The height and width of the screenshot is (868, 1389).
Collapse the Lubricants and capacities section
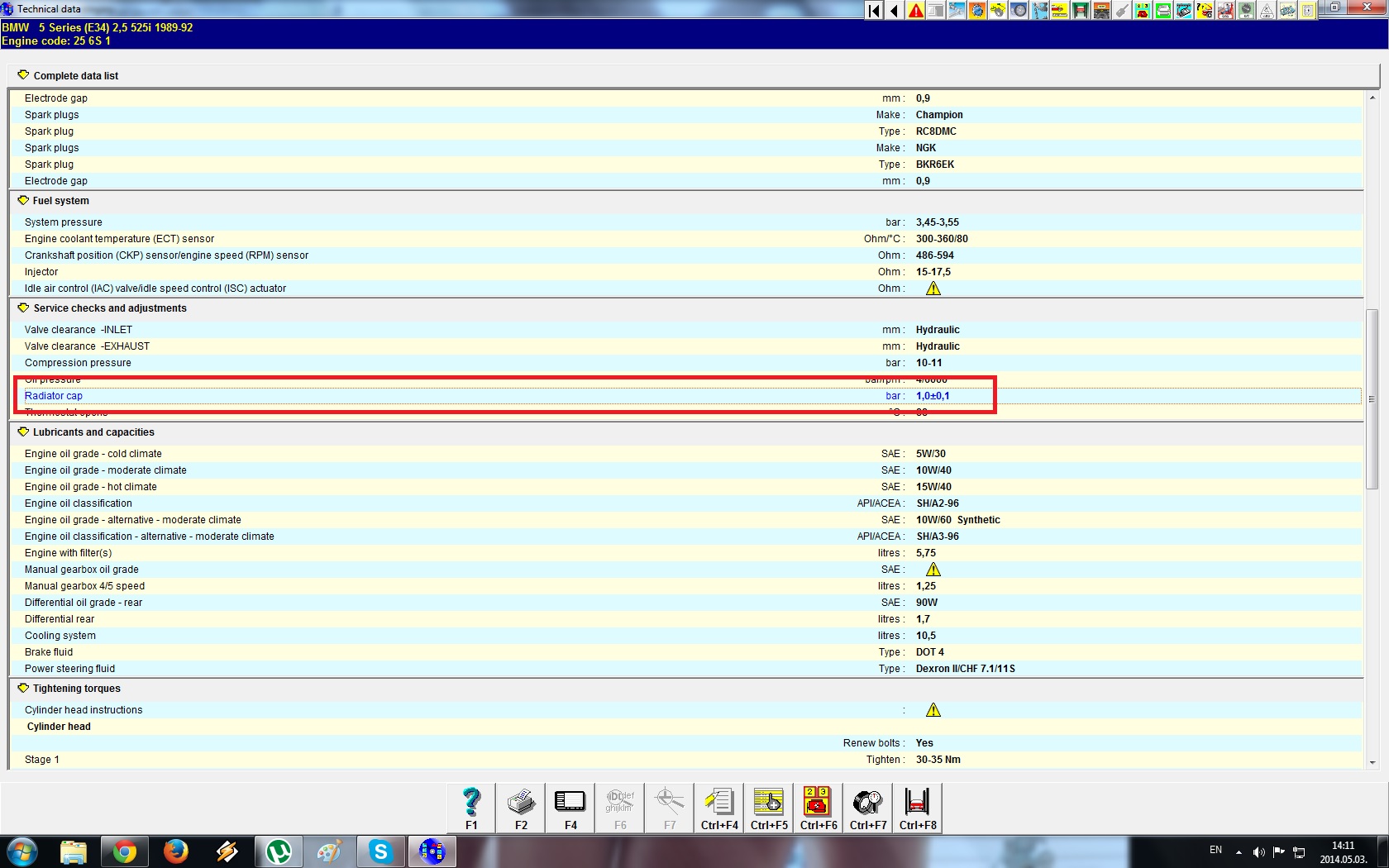pyautogui.click(x=23, y=432)
